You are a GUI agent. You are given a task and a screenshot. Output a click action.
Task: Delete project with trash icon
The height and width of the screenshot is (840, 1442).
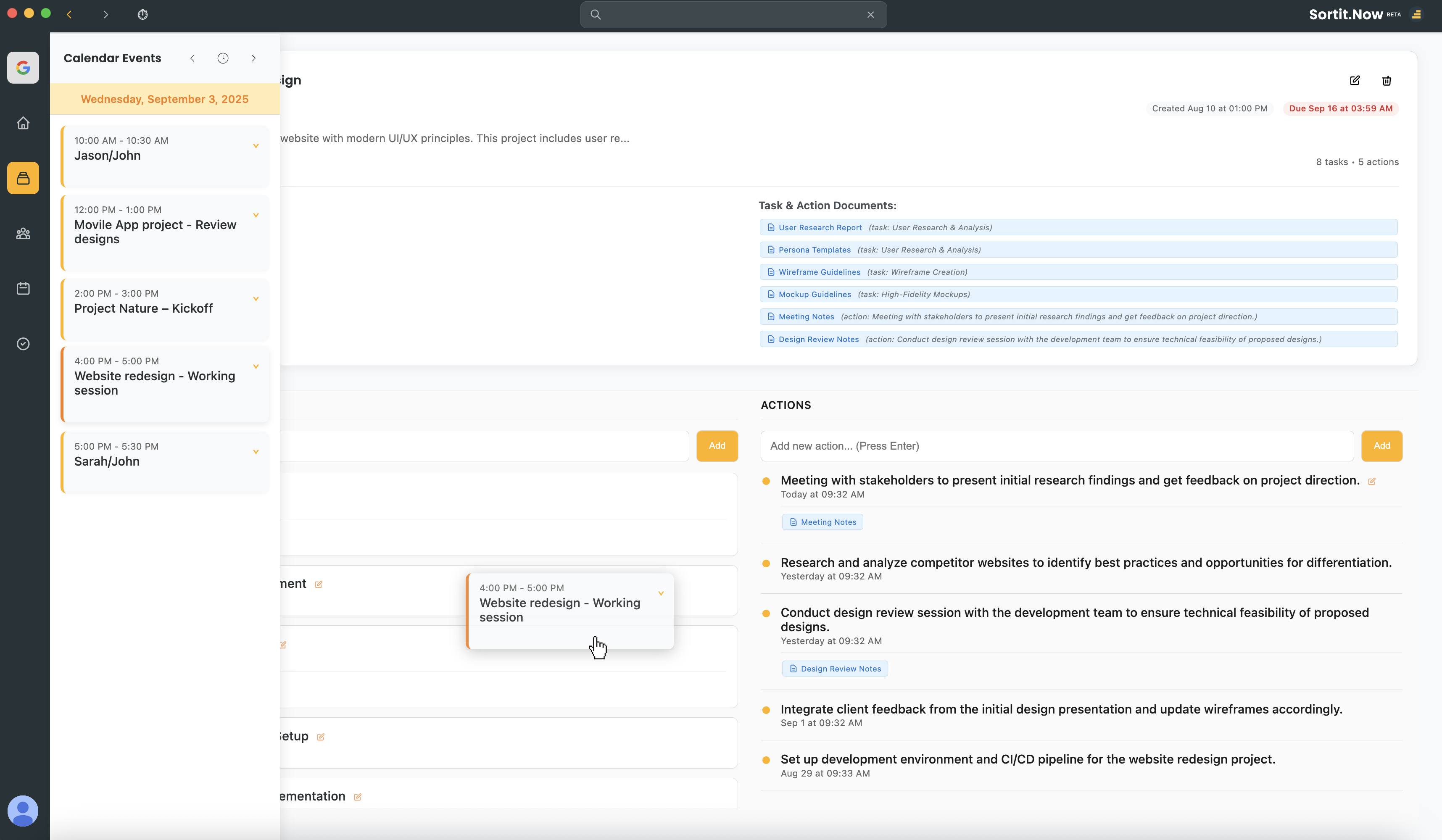(1387, 81)
